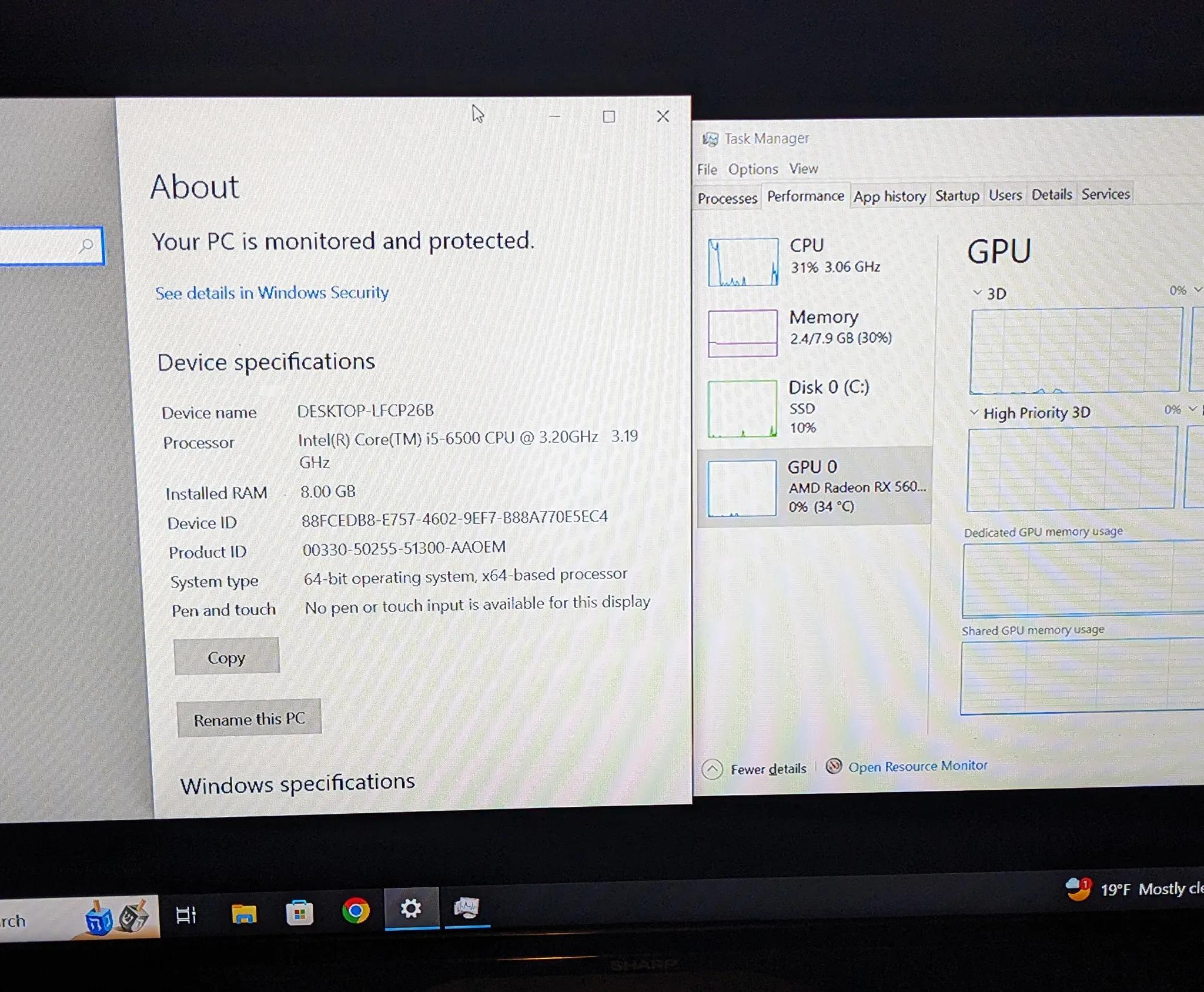The height and width of the screenshot is (992, 1204).
Task: Open the Details tab
Action: coord(1052,195)
